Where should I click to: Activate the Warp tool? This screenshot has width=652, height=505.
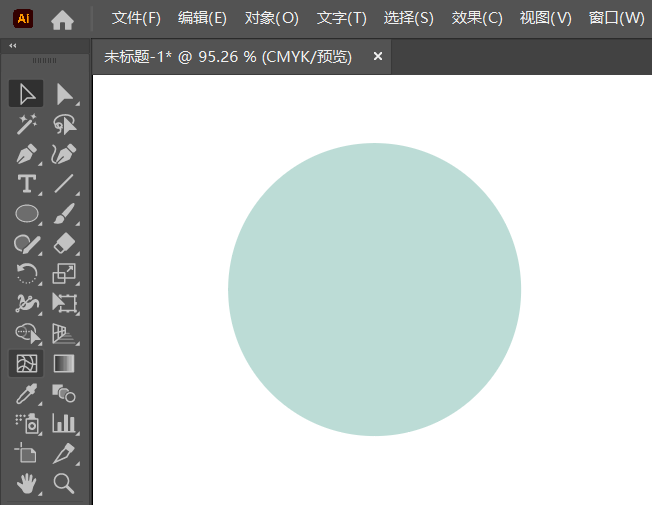click(x=26, y=304)
